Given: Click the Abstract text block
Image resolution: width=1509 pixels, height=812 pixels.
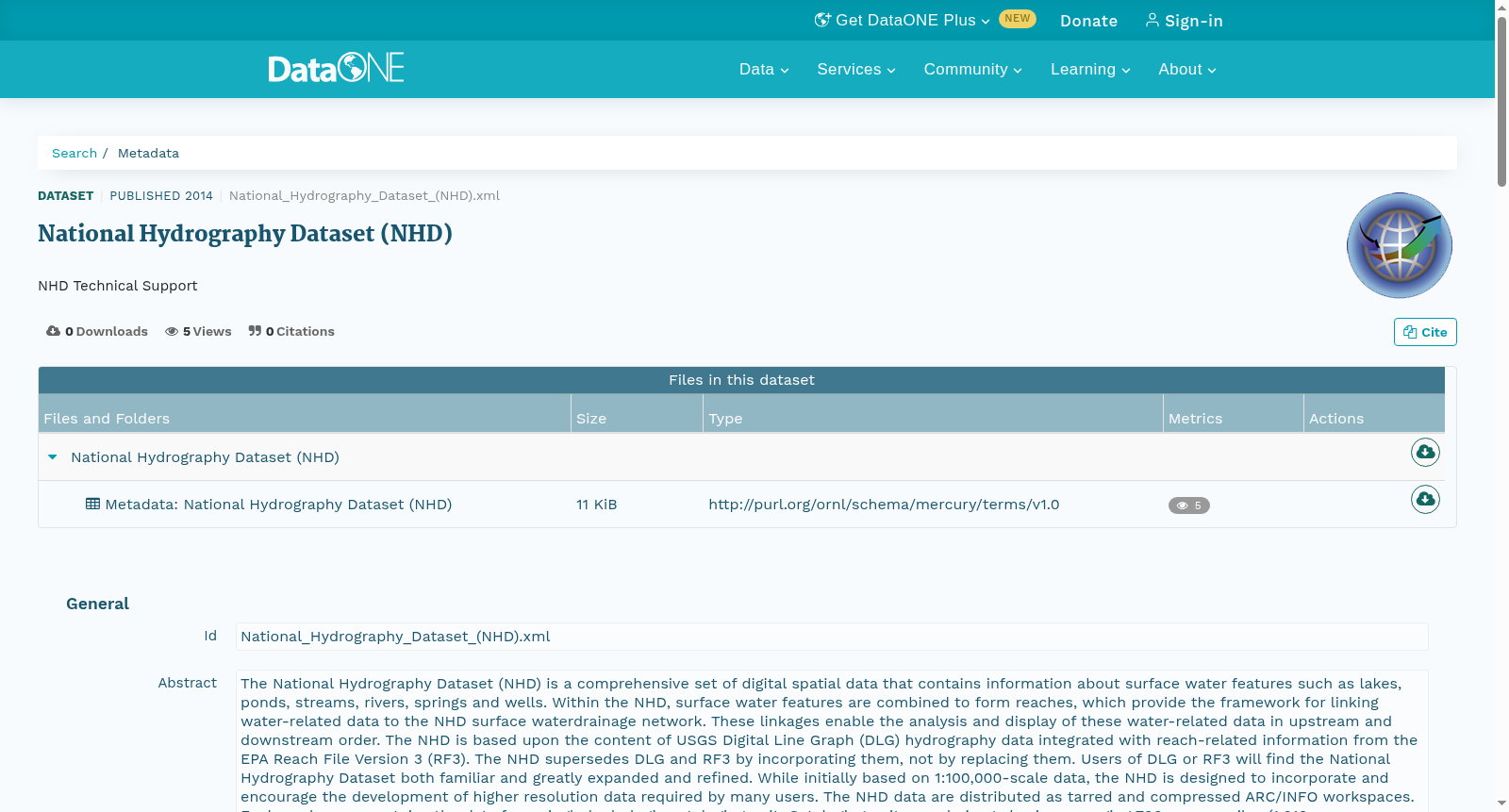Looking at the screenshot, I should point(832,741).
